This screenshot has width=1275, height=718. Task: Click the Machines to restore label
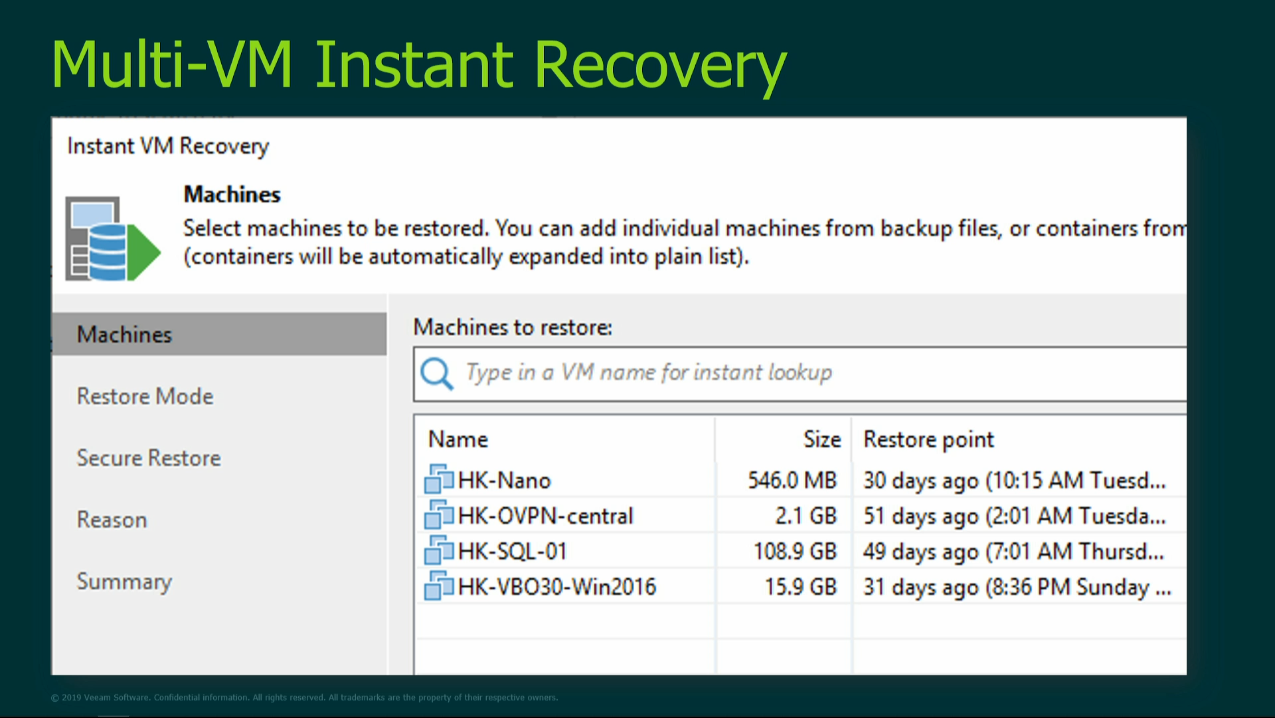[x=513, y=327]
